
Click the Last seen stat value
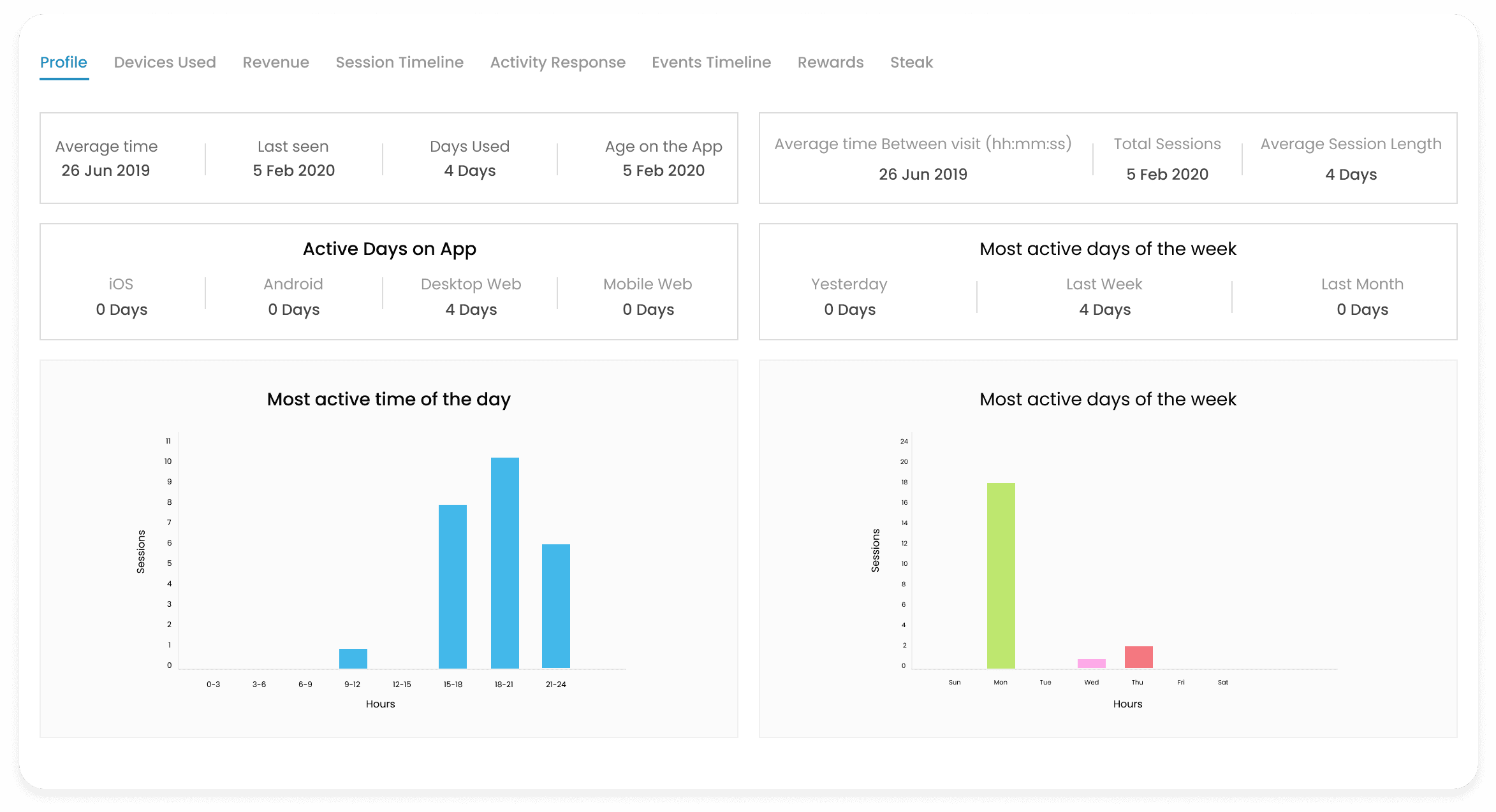tap(293, 170)
